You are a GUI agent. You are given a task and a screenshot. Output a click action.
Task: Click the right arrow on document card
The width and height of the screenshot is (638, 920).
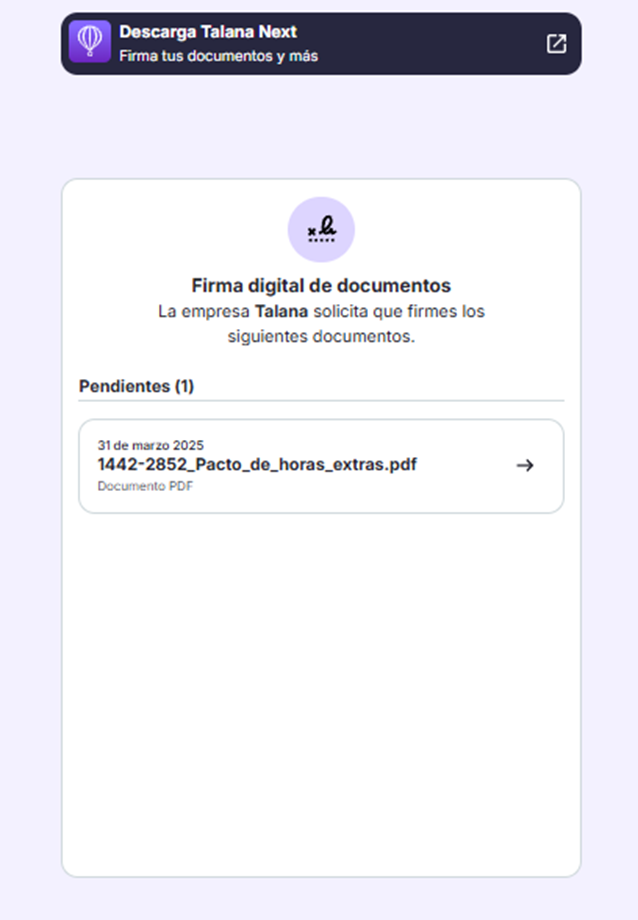click(x=525, y=465)
